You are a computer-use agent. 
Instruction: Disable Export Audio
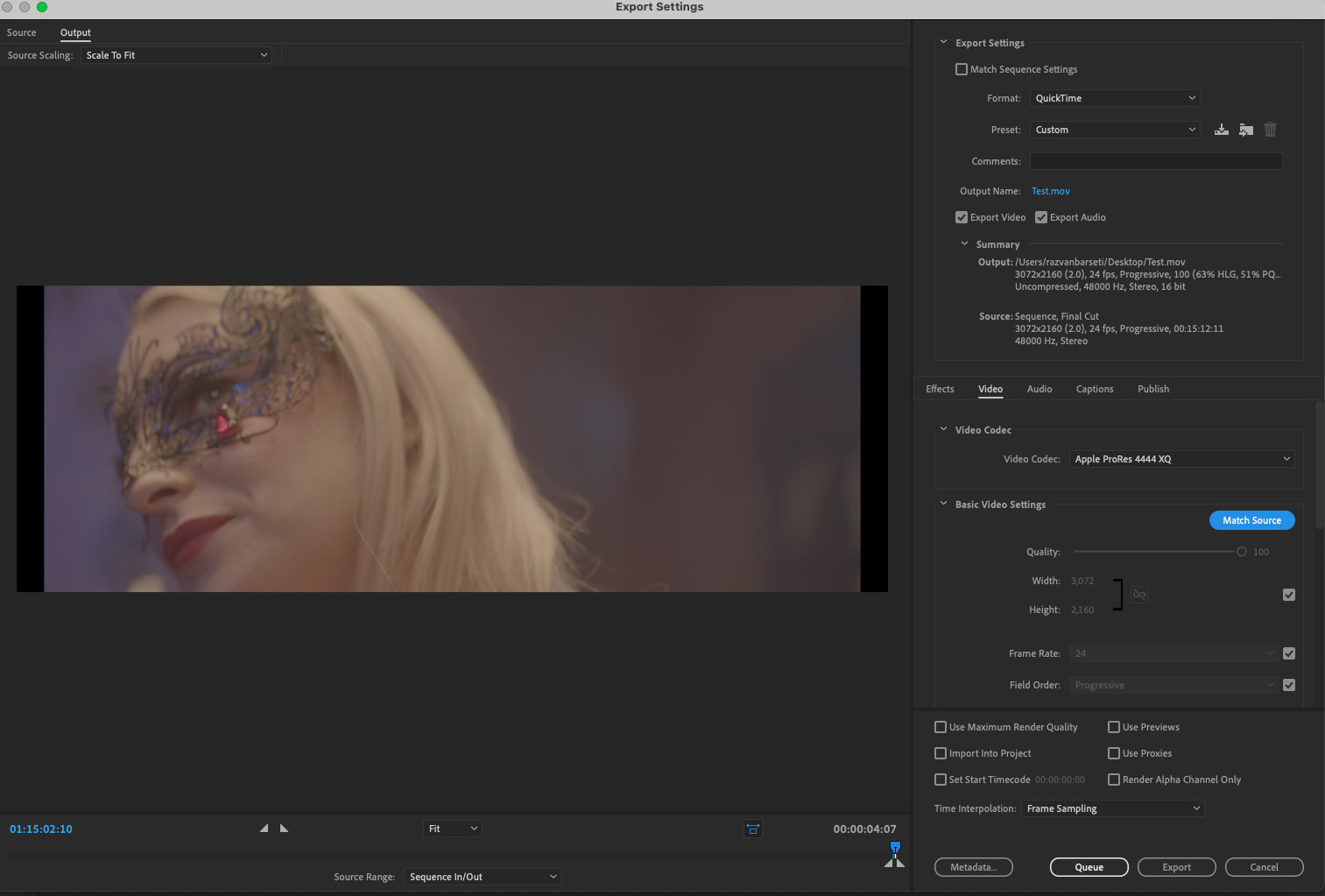[x=1040, y=216]
